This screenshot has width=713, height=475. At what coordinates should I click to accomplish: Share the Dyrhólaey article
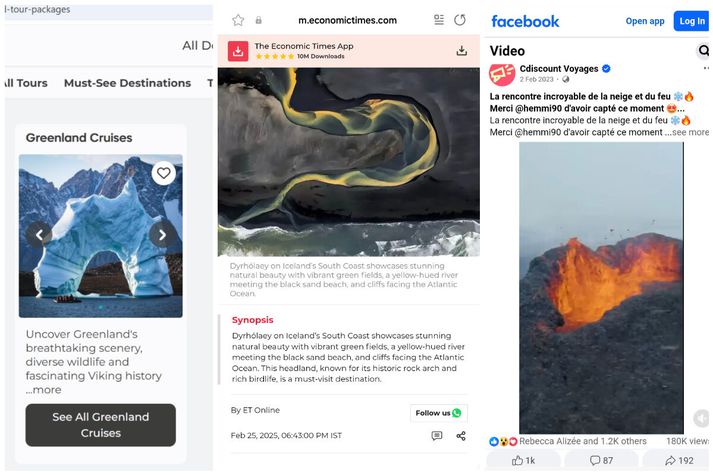click(461, 435)
